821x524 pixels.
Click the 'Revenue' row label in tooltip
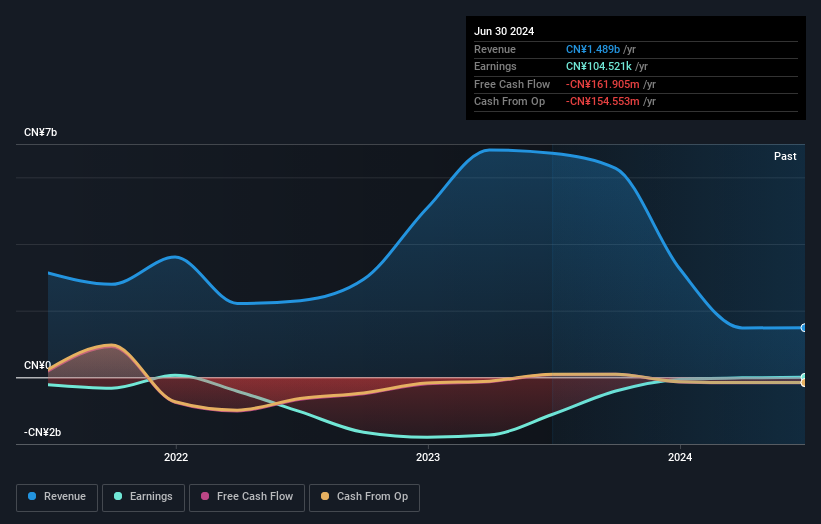(495, 49)
